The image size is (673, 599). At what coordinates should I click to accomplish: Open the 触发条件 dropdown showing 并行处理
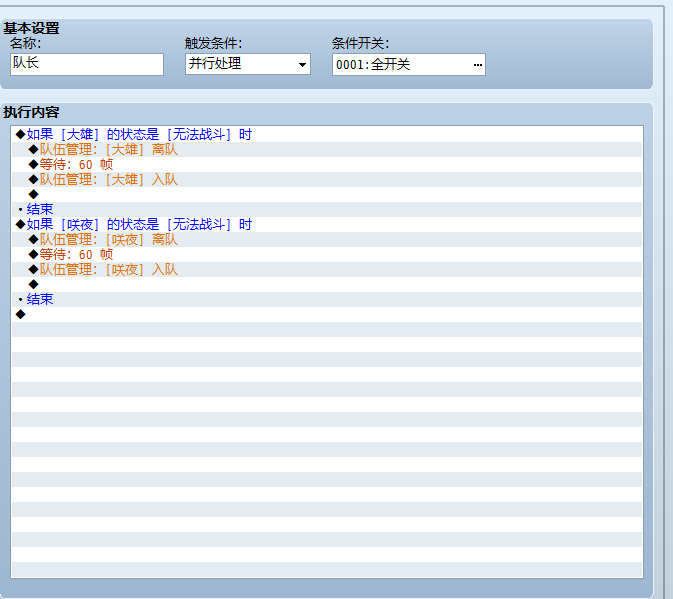(248, 64)
